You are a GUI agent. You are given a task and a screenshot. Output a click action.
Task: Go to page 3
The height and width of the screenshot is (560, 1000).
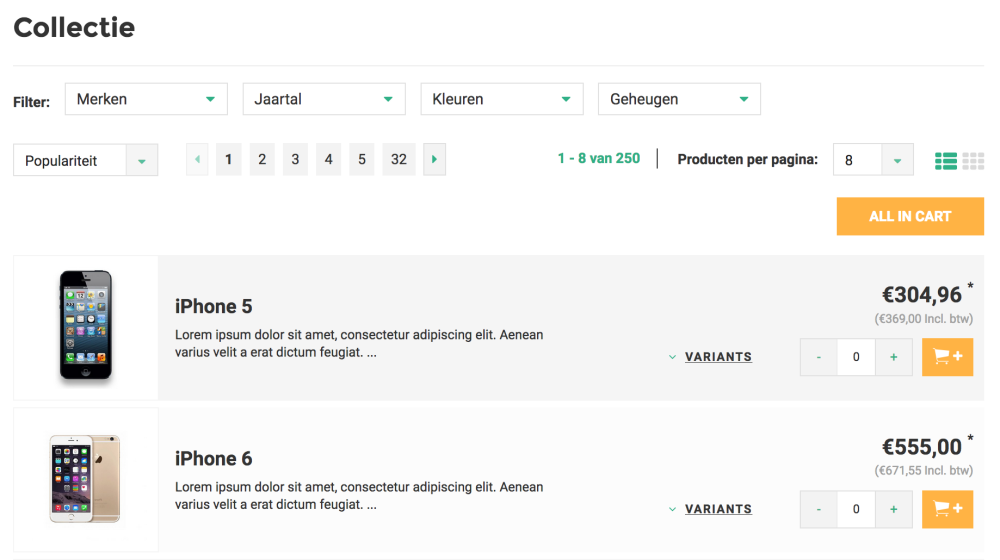(x=295, y=159)
